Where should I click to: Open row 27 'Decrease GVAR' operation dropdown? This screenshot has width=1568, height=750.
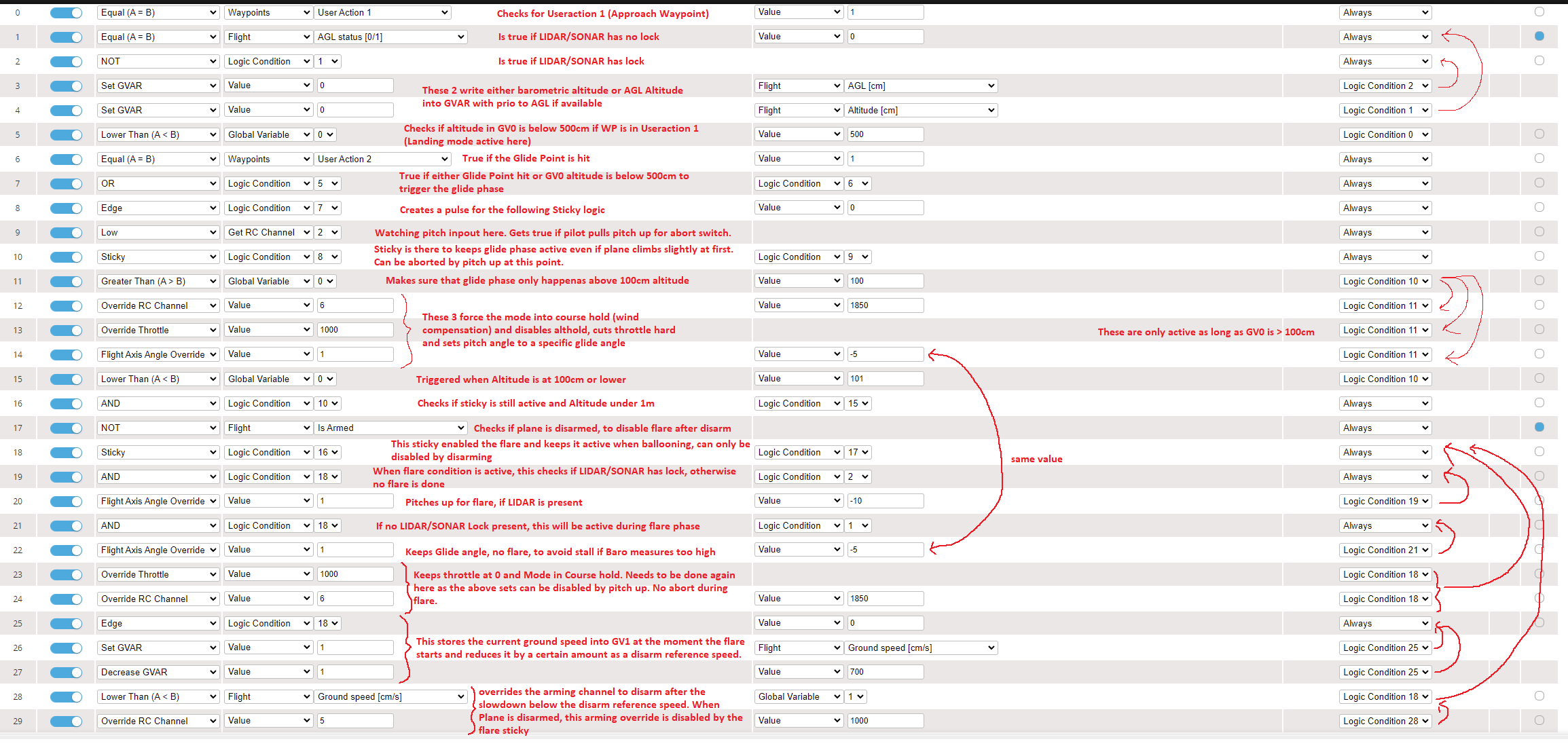[158, 673]
